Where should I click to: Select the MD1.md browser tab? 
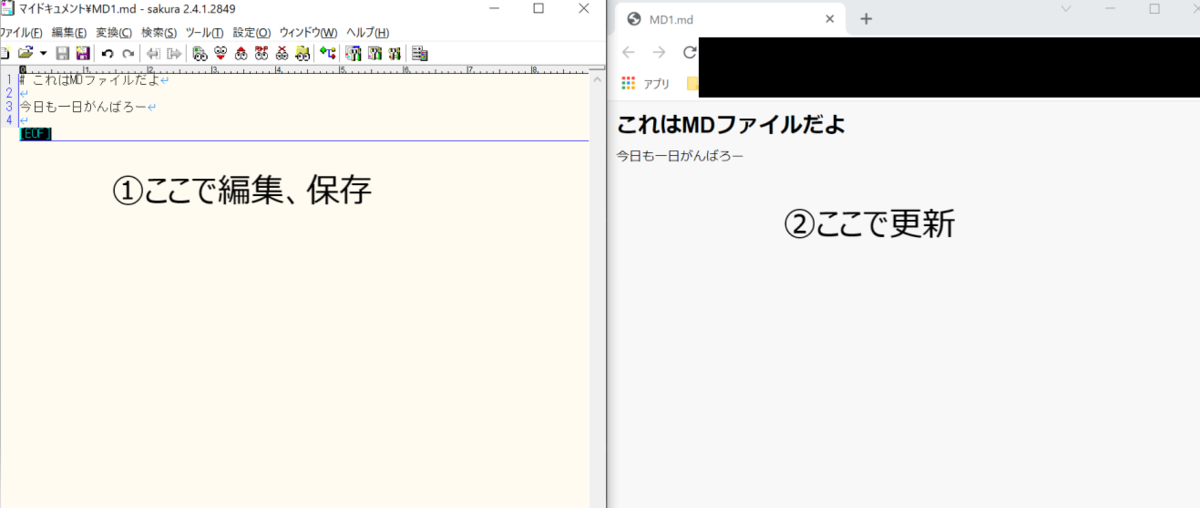pos(730,19)
